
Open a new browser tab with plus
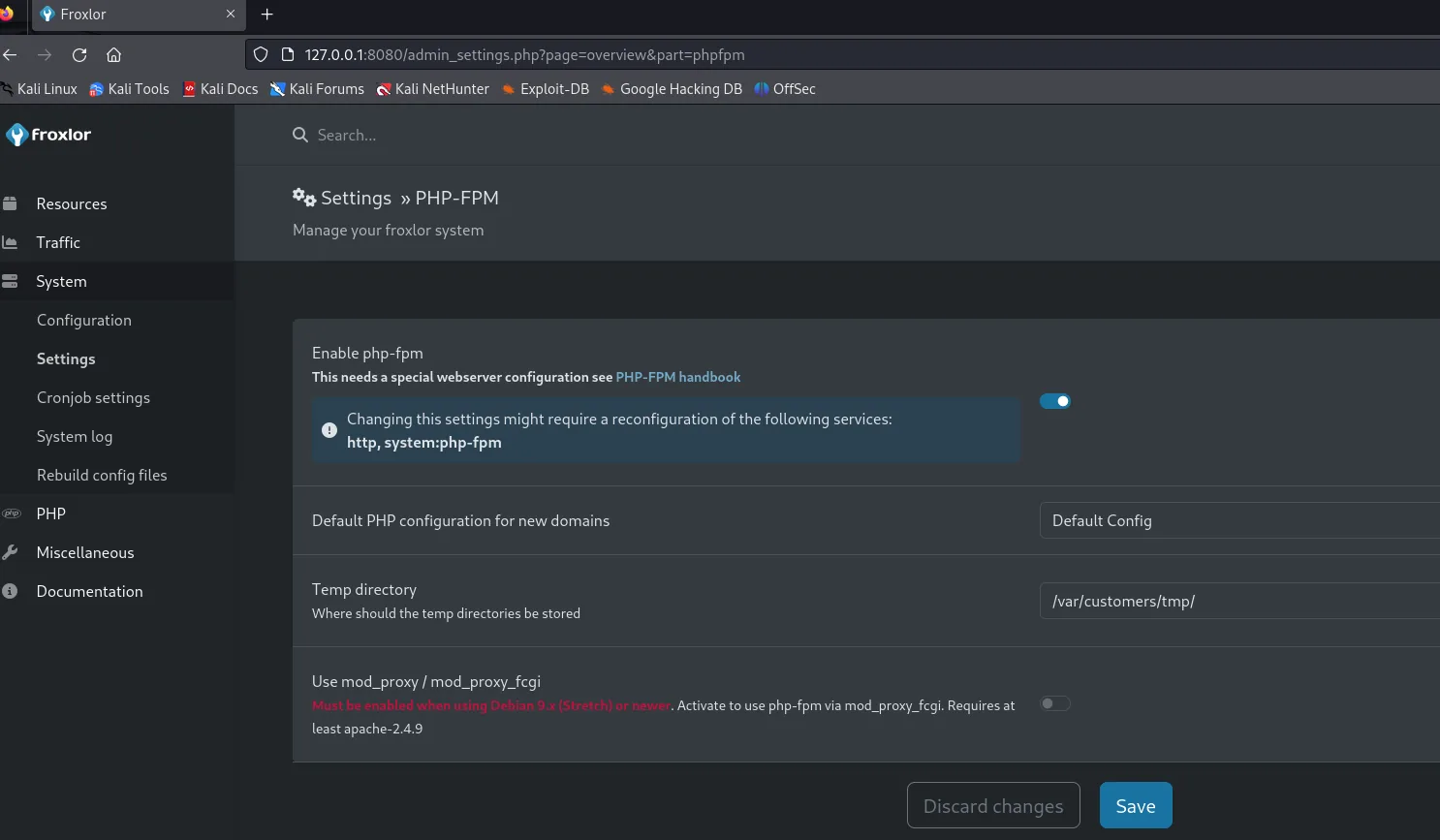coord(267,15)
